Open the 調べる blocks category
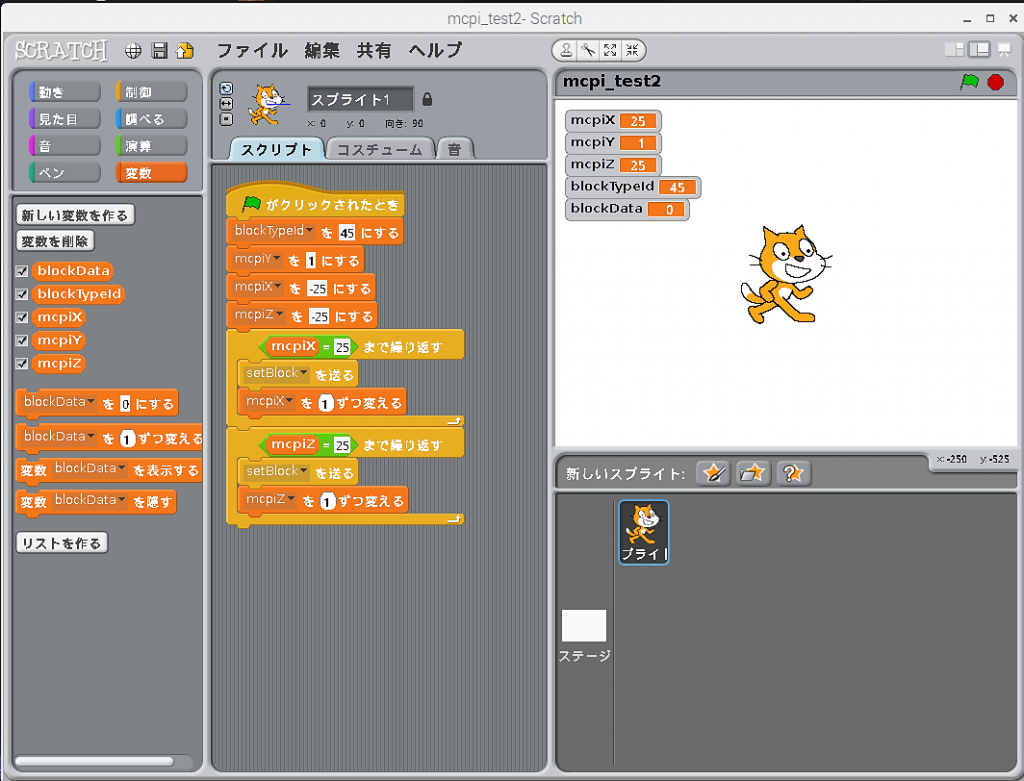1024x781 pixels. (x=152, y=119)
